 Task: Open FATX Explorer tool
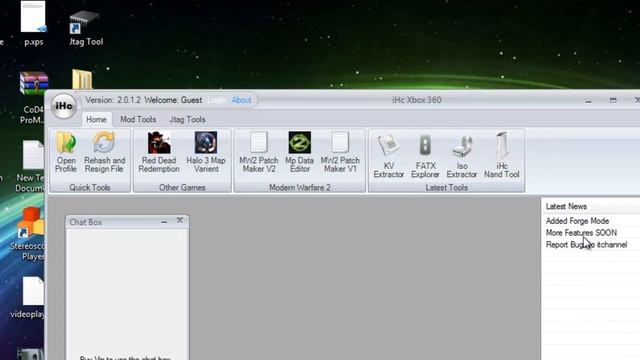click(x=425, y=156)
